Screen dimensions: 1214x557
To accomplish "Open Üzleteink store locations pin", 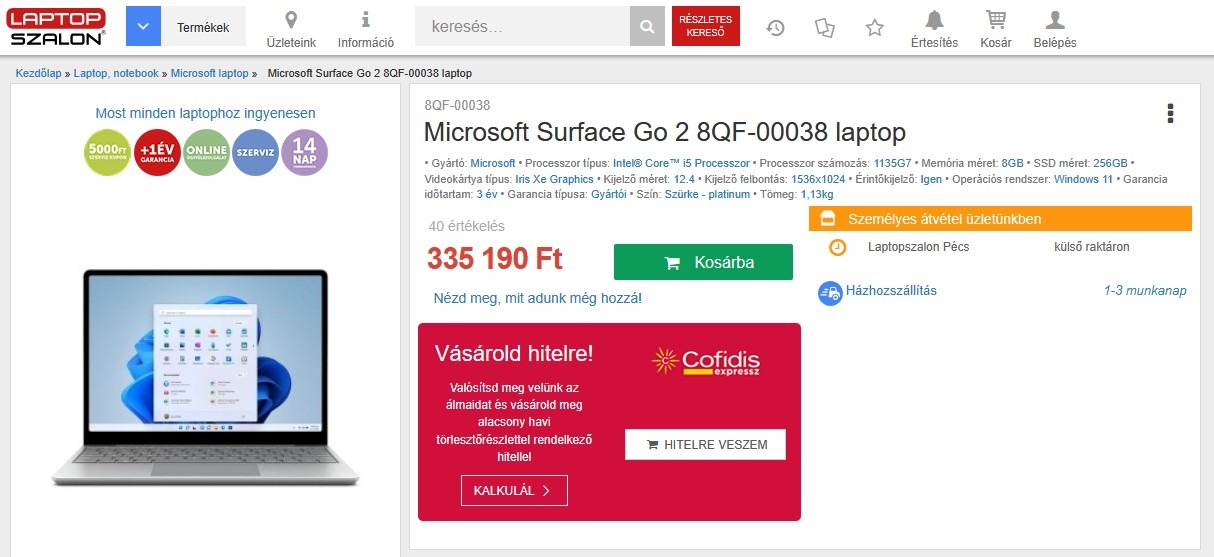I will click(291, 21).
